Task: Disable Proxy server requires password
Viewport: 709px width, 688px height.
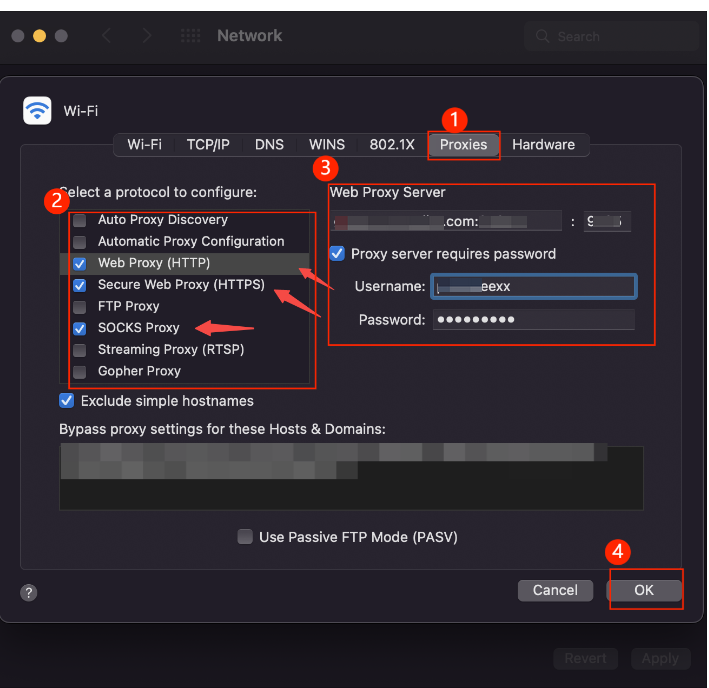Action: 338,254
